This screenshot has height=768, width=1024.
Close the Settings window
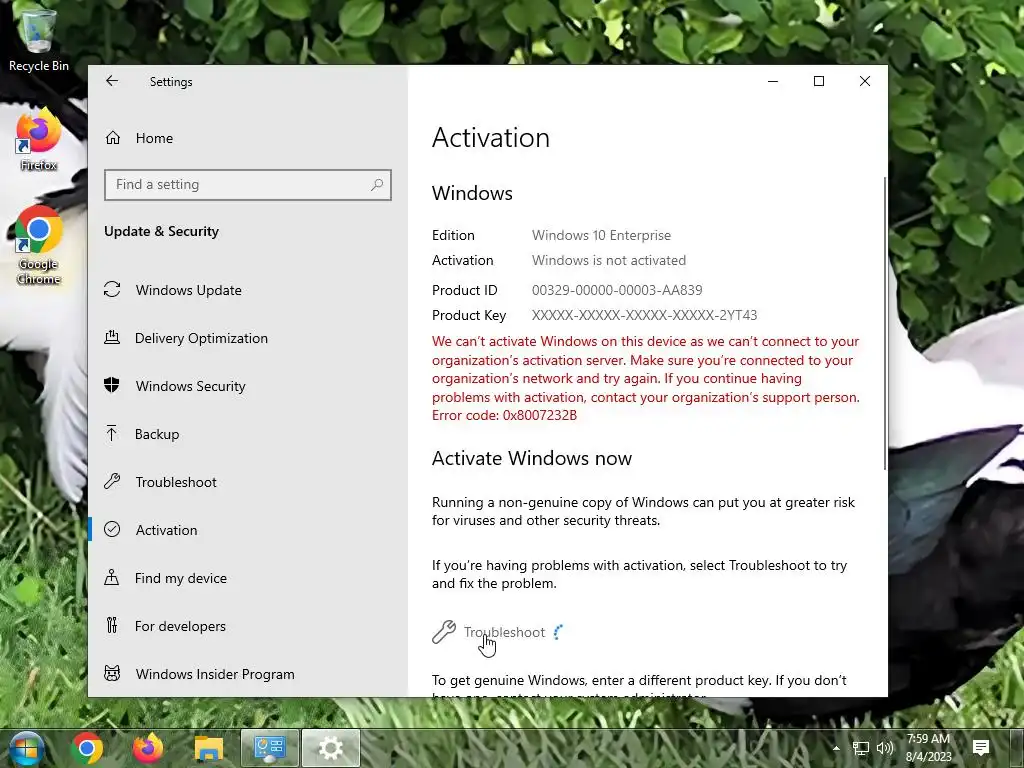tap(865, 81)
